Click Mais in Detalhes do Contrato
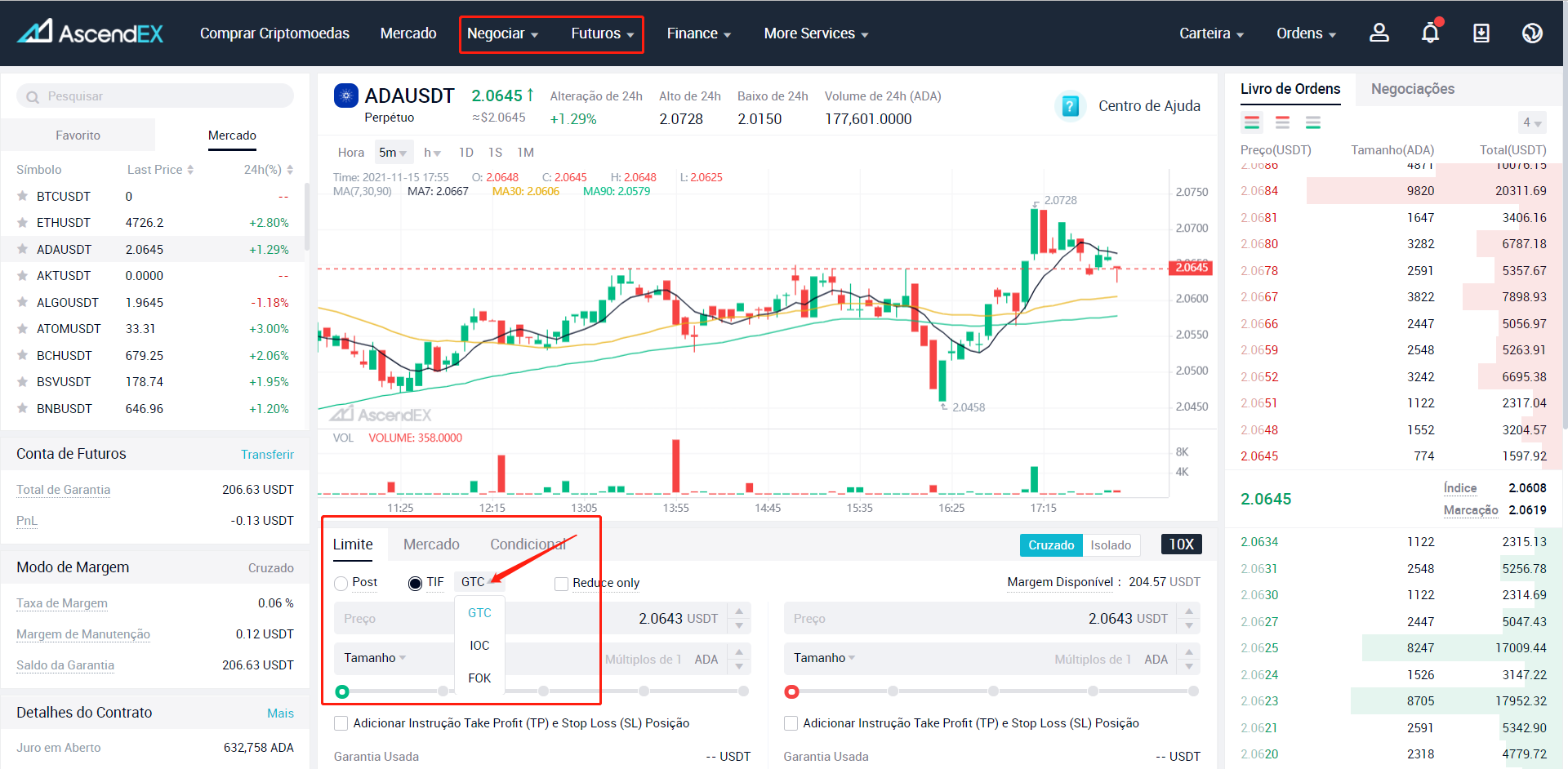This screenshot has width=1568, height=769. pos(280,713)
